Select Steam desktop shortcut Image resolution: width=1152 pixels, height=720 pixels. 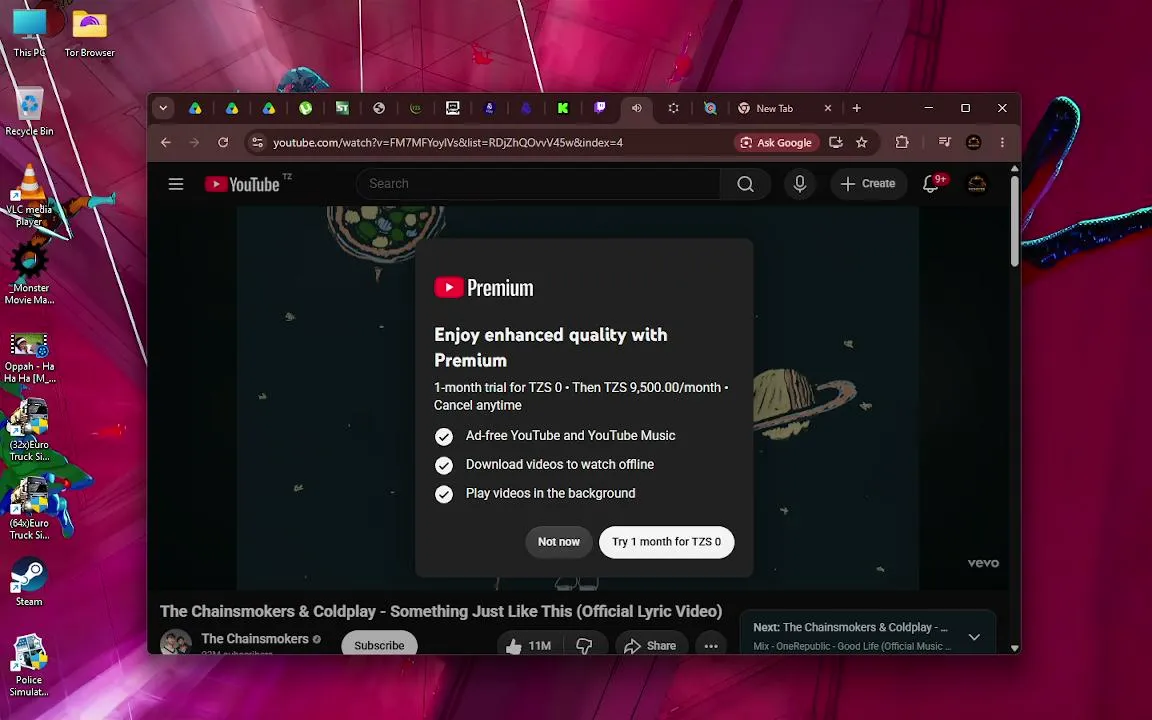pyautogui.click(x=29, y=583)
